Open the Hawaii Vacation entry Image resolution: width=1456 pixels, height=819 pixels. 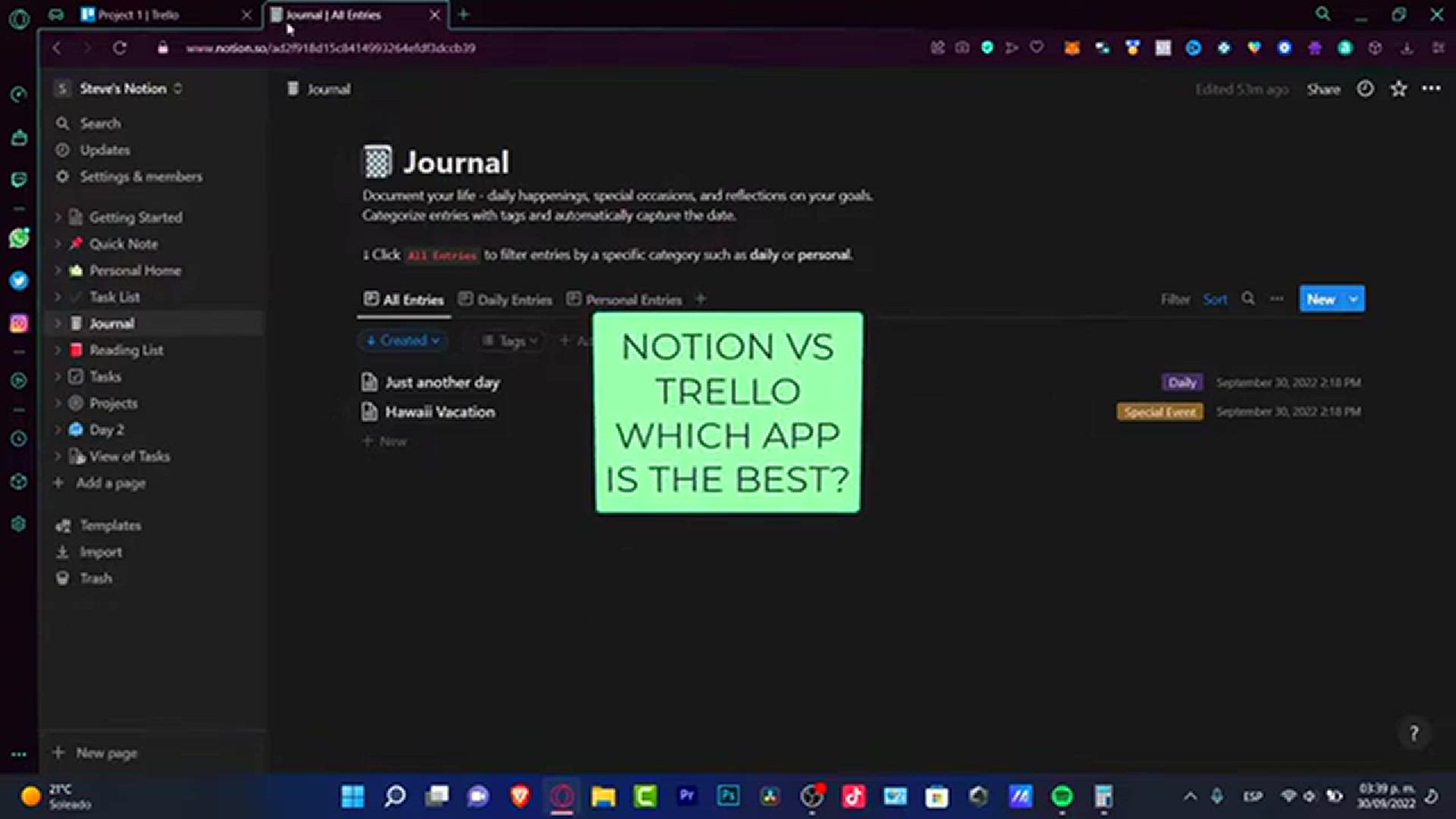point(440,412)
